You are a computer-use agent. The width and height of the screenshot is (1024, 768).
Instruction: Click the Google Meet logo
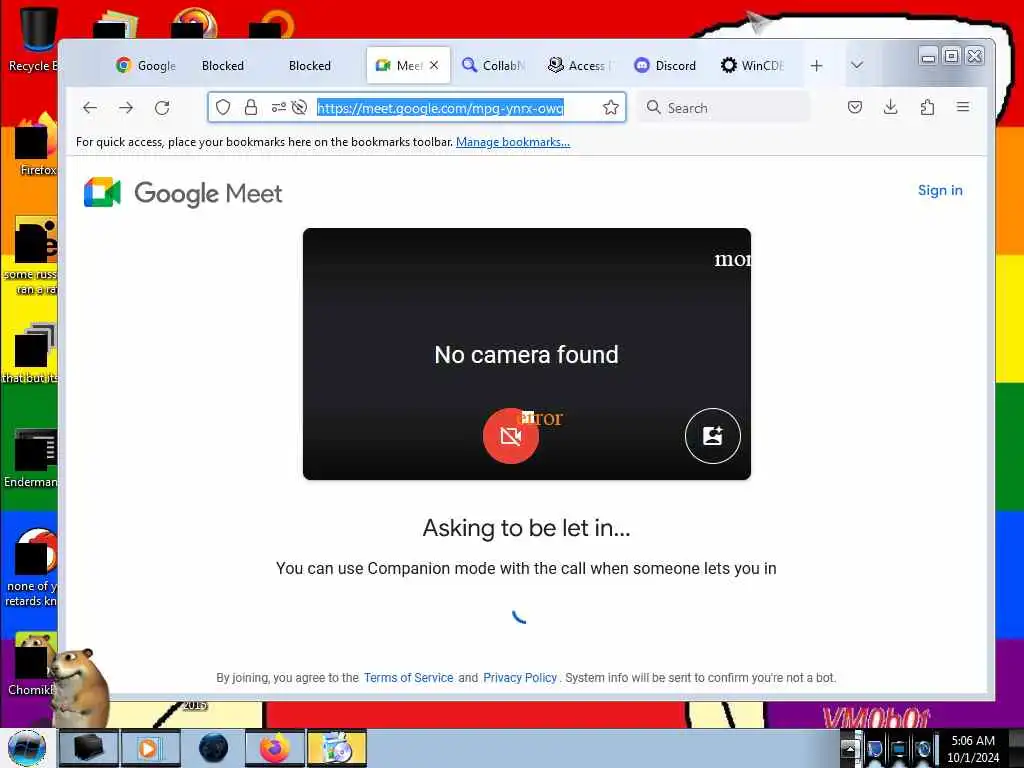pyautogui.click(x=183, y=193)
